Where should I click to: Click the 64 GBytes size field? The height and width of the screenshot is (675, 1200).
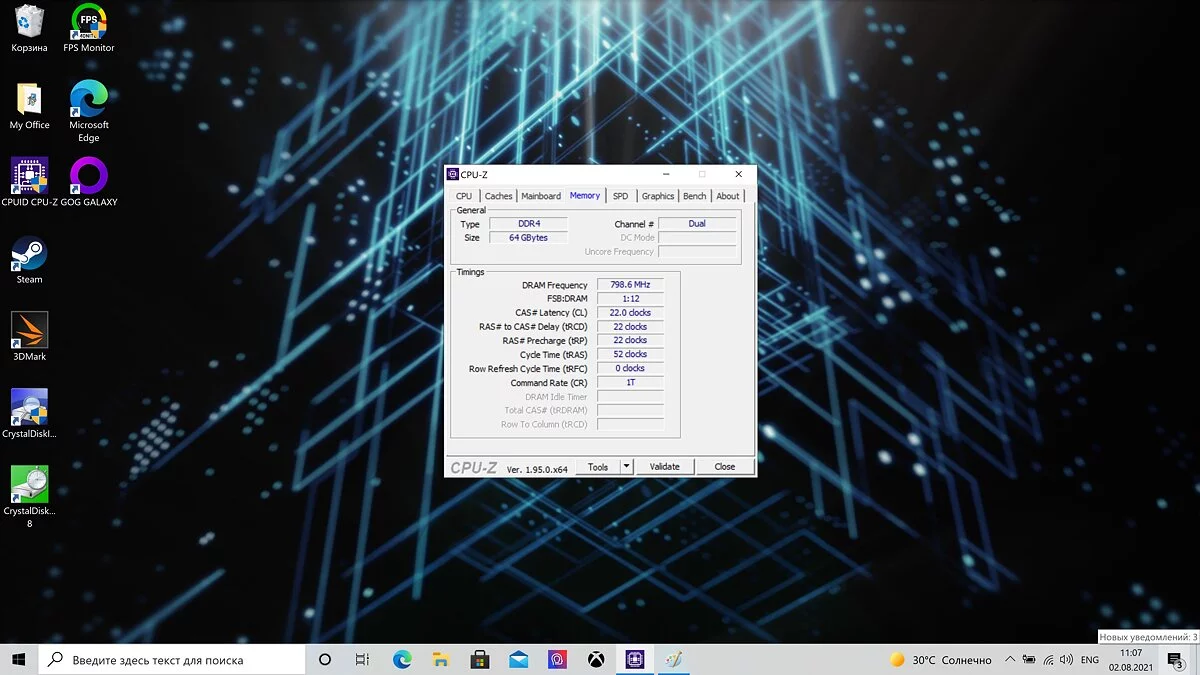[x=529, y=238]
